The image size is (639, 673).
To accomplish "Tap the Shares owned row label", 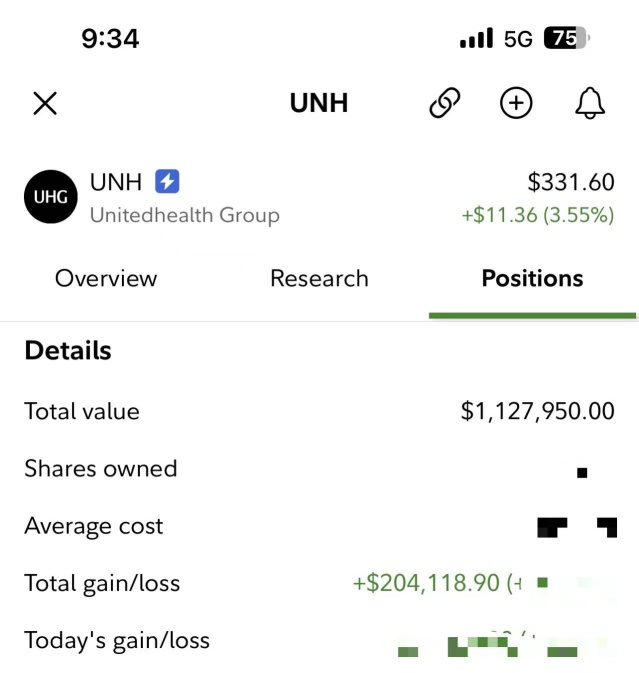I will (x=100, y=468).
